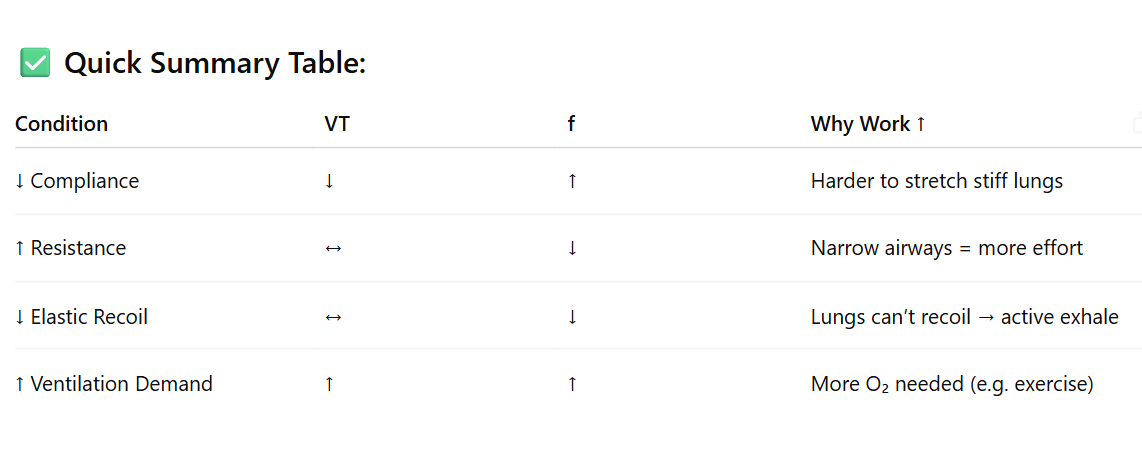Click the Compliance row label
The height and width of the screenshot is (469, 1142).
(x=77, y=181)
